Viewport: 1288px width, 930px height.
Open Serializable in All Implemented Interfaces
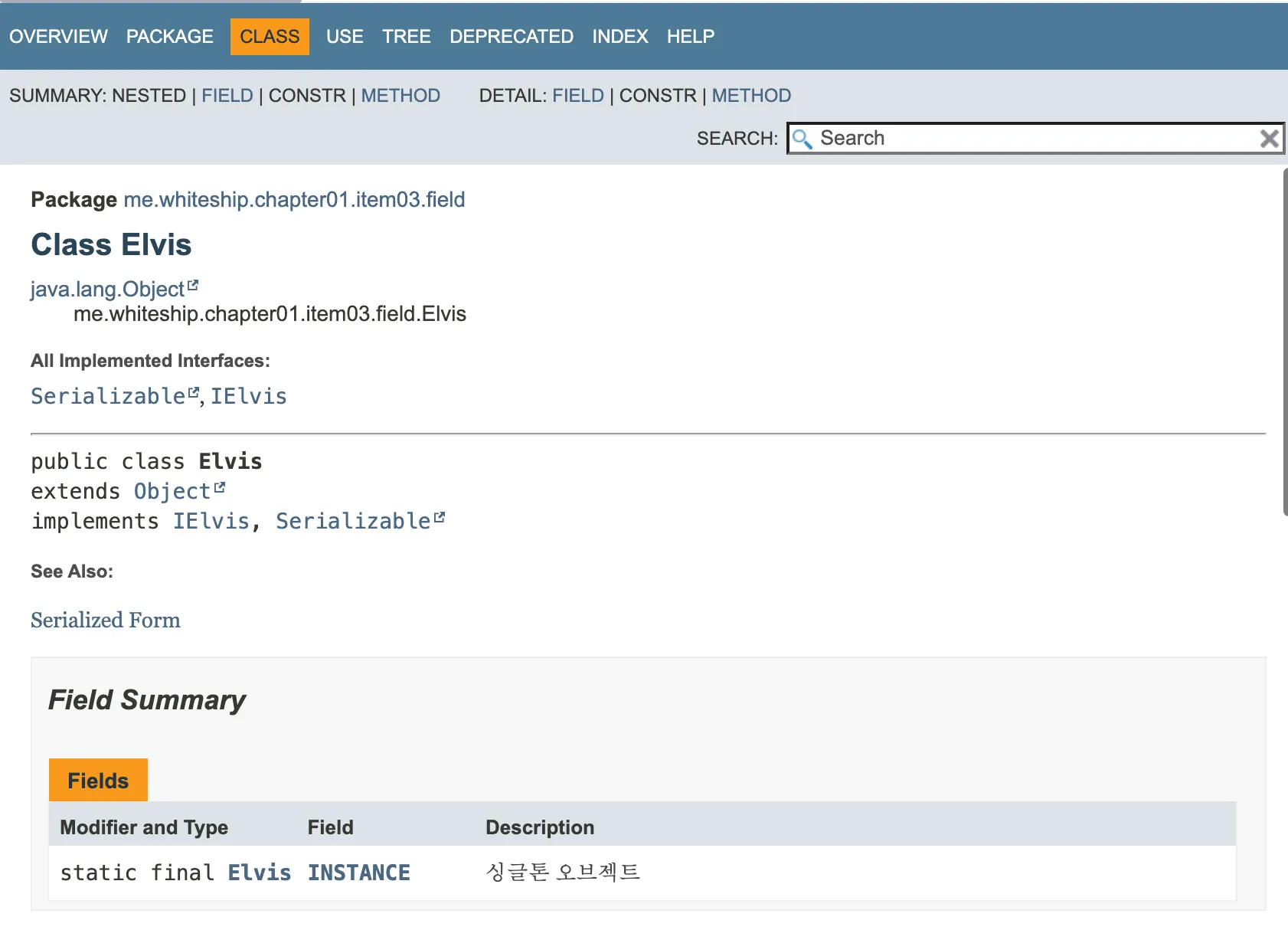108,396
